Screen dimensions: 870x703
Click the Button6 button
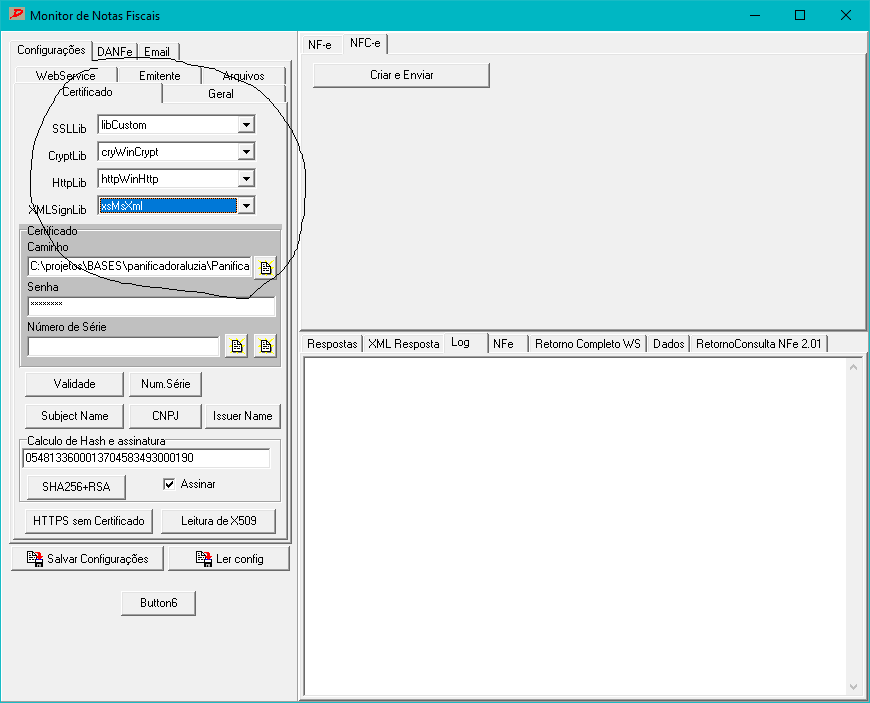pos(159,603)
